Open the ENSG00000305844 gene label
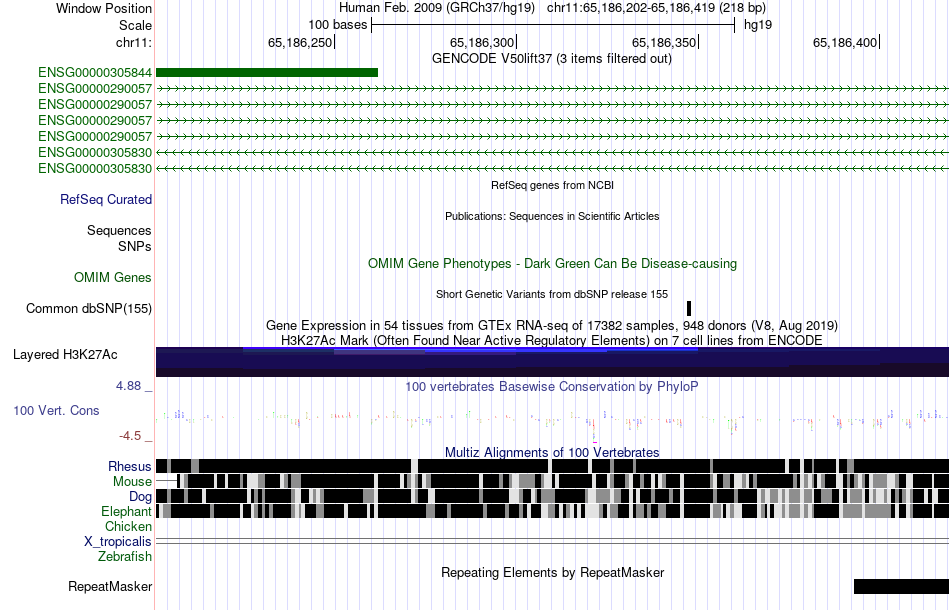950x610 pixels. pos(95,73)
